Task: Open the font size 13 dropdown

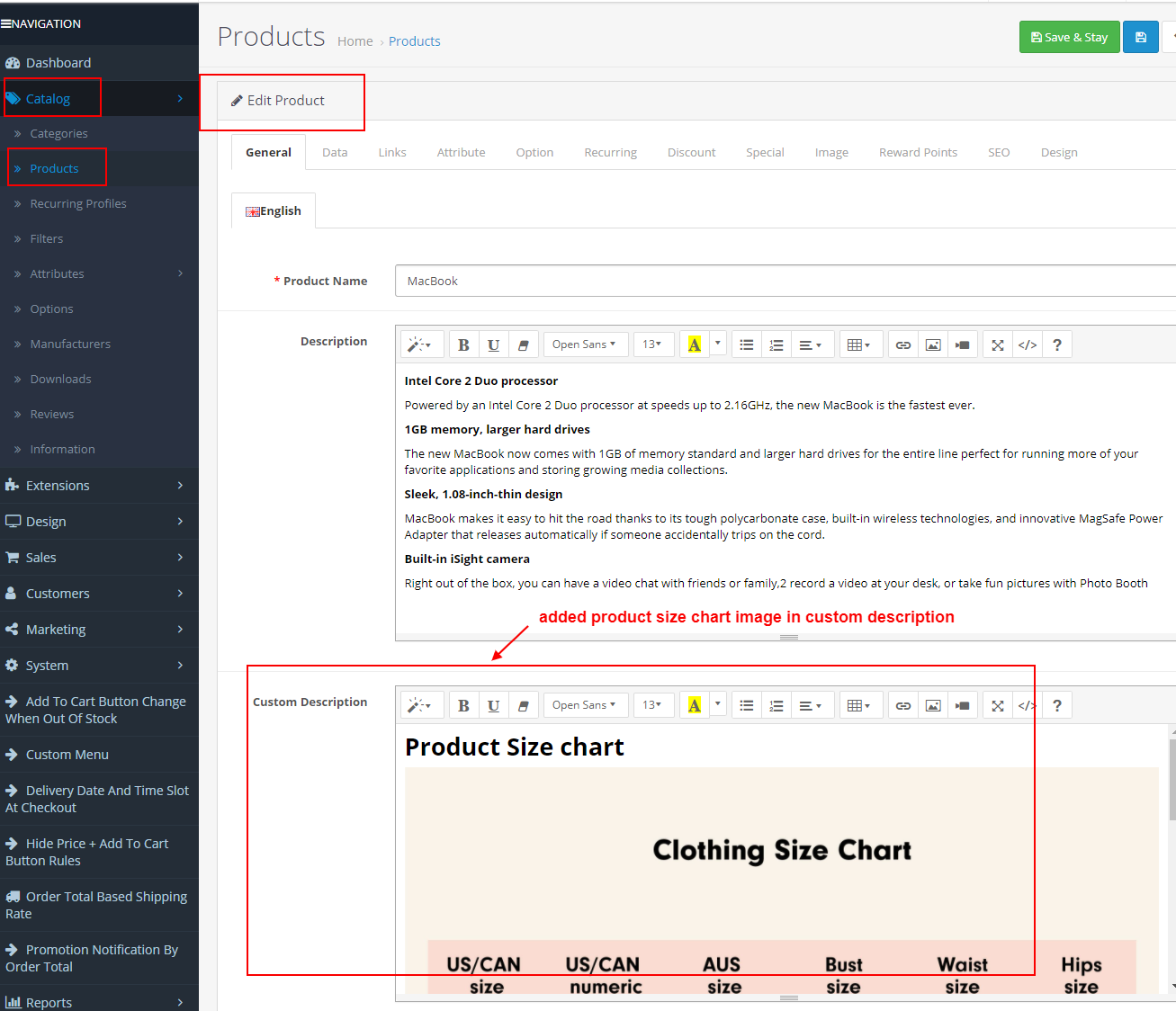Action: pyautogui.click(x=654, y=344)
